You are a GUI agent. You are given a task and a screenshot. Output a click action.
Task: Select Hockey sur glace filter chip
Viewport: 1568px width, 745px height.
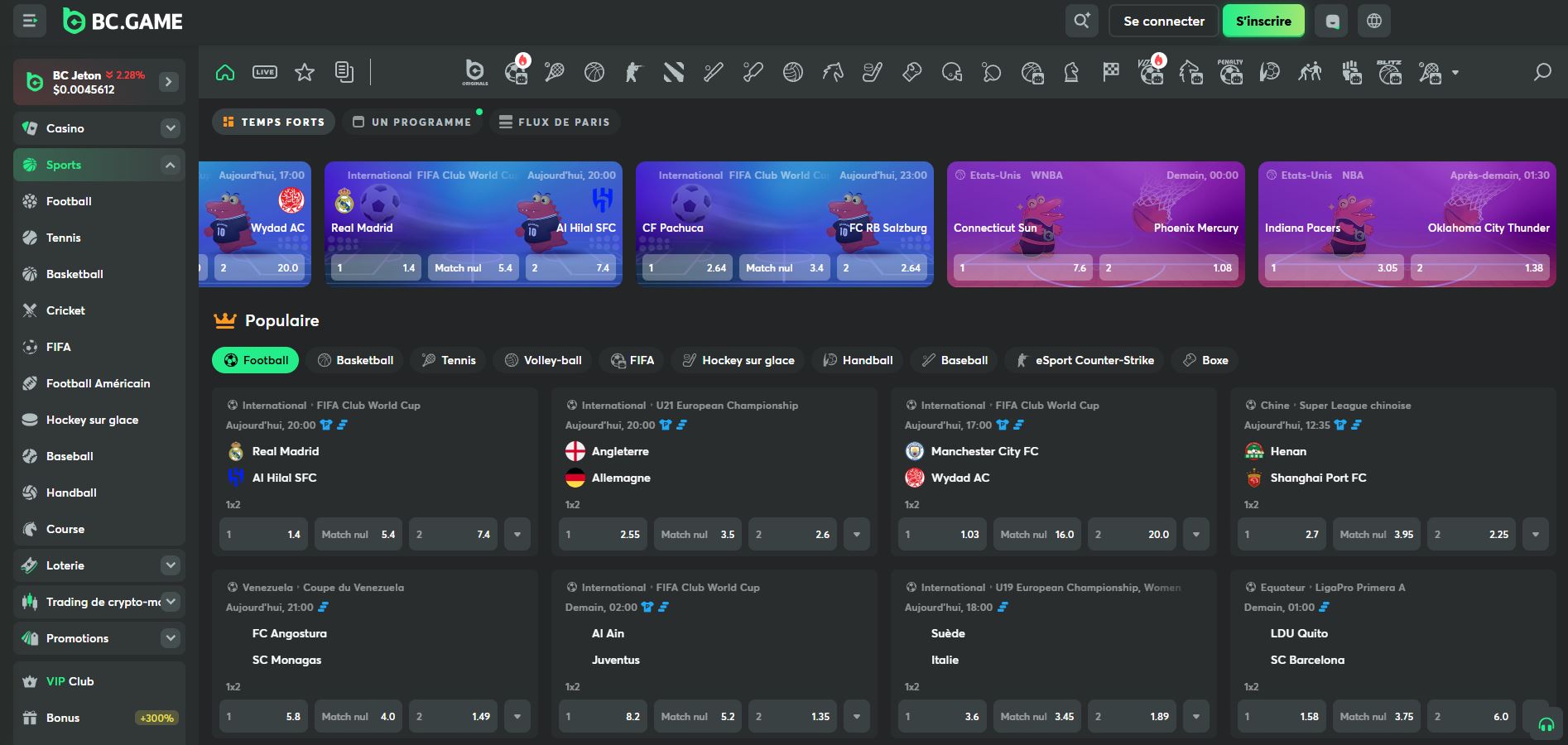tap(738, 360)
